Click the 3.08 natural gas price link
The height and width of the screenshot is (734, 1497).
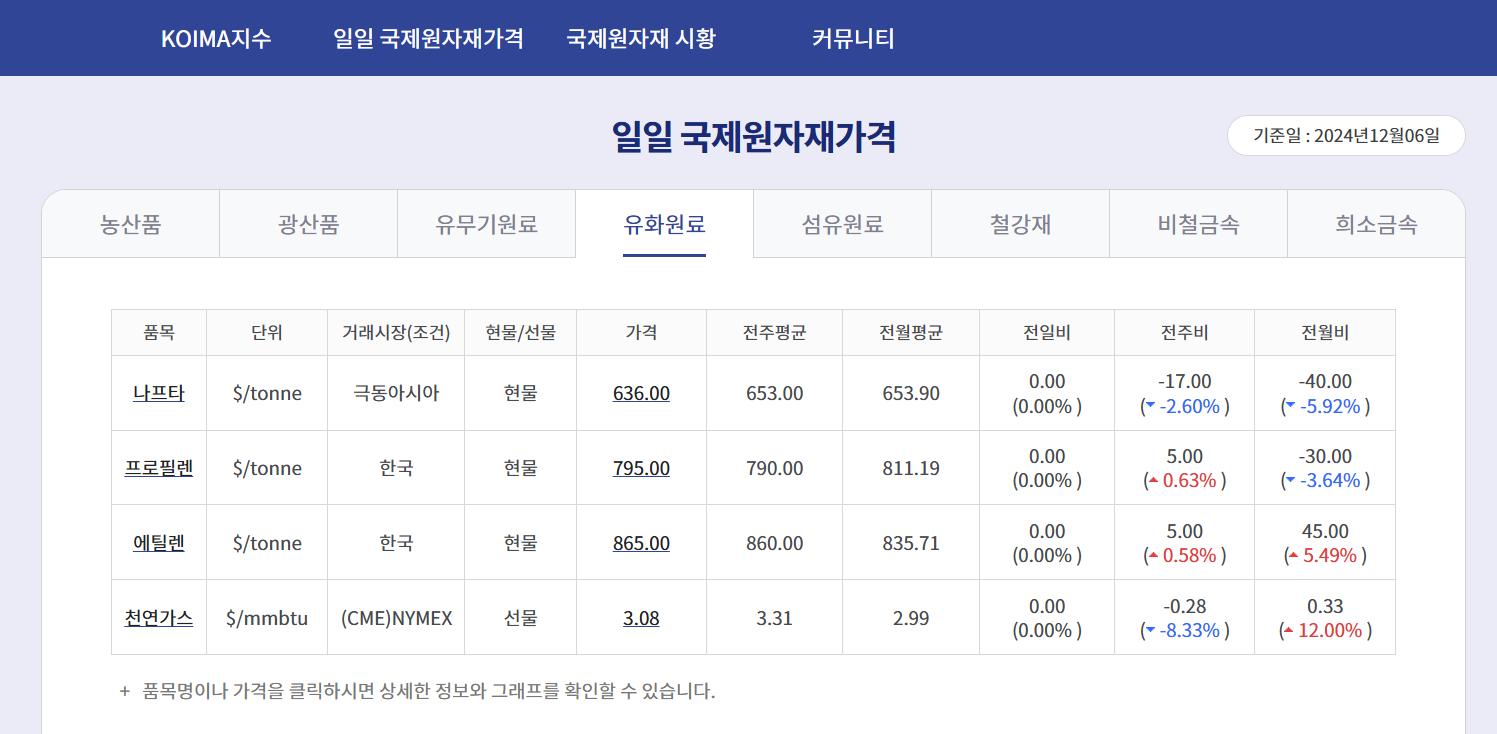tap(641, 618)
